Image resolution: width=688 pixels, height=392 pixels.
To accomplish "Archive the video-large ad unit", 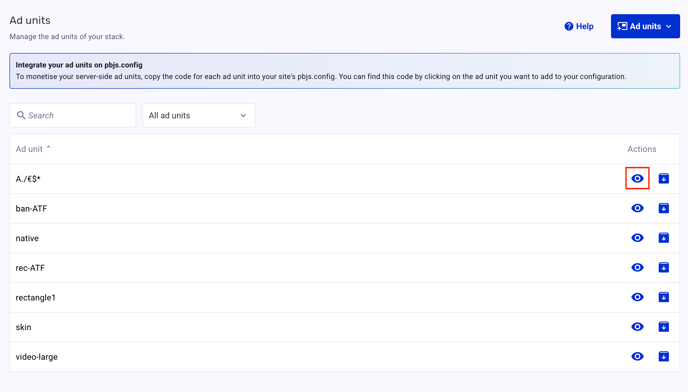I will click(x=663, y=356).
